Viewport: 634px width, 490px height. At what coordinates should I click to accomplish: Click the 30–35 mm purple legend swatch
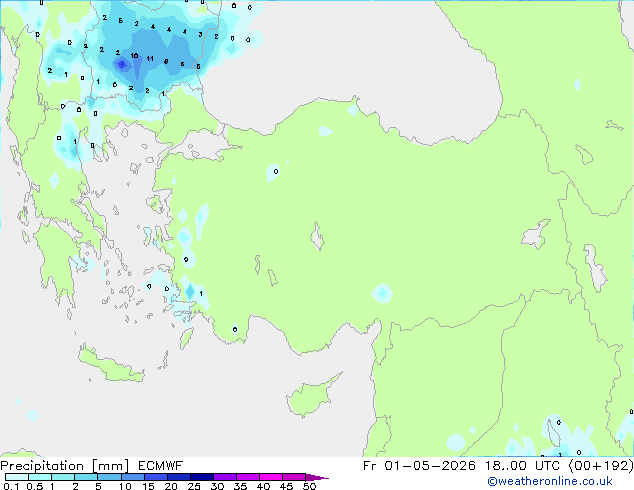pyautogui.click(x=225, y=477)
